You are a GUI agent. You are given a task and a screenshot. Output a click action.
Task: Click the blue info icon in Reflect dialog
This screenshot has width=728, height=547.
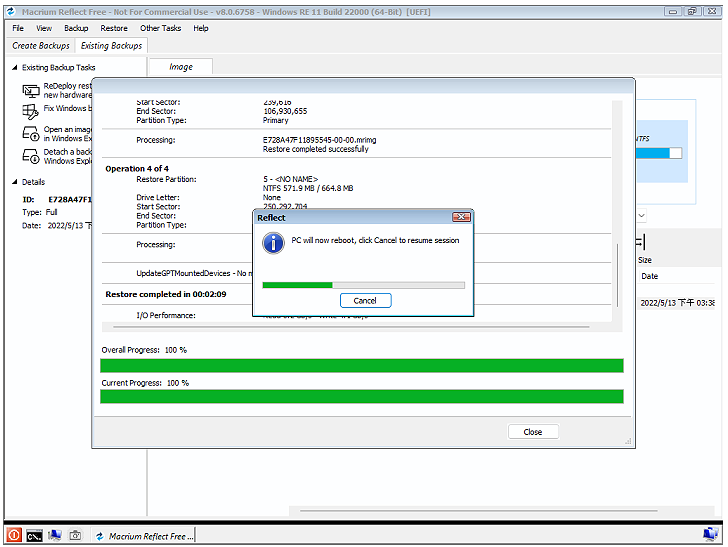273,243
